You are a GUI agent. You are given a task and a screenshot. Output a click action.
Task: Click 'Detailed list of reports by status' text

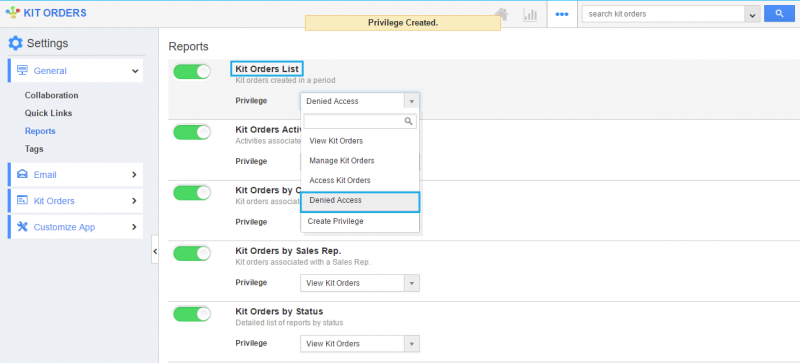point(289,323)
